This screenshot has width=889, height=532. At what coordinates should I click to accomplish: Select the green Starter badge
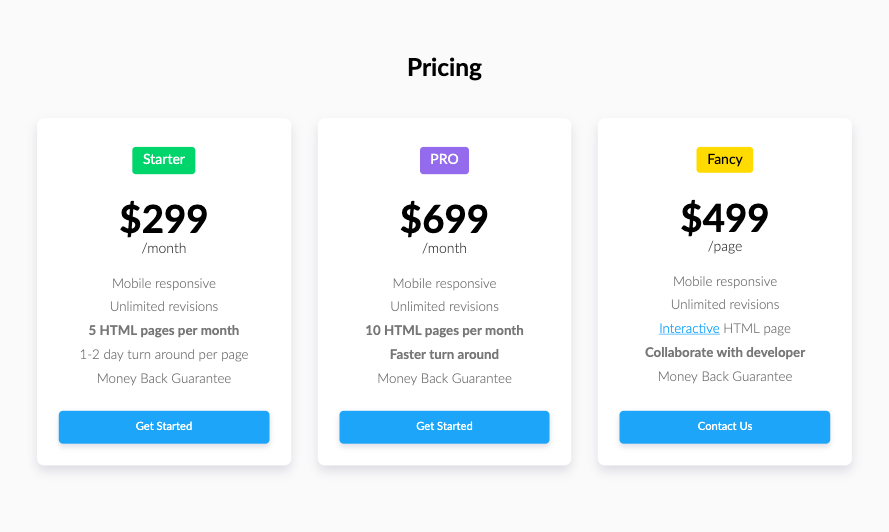(164, 160)
